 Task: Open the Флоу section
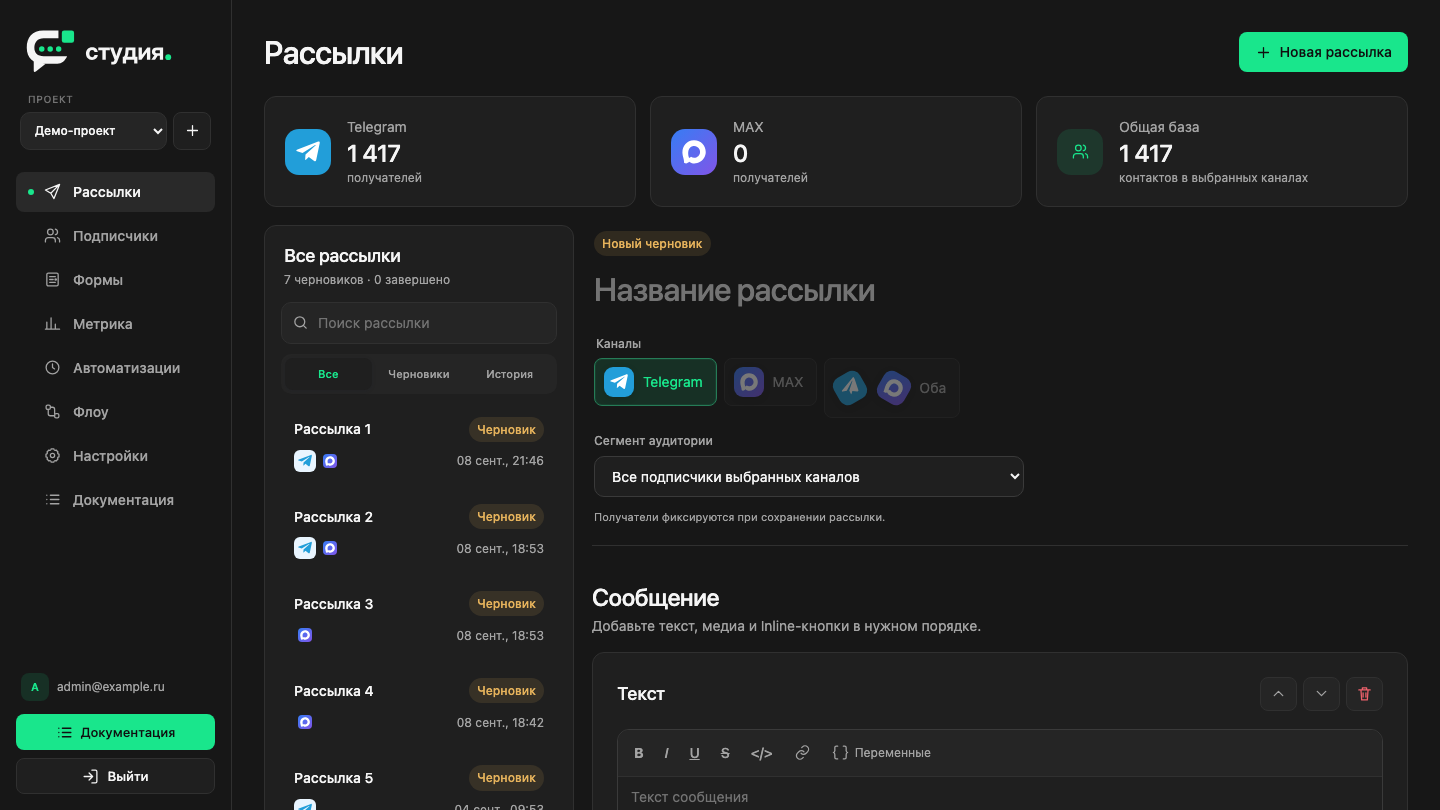tap(115, 412)
